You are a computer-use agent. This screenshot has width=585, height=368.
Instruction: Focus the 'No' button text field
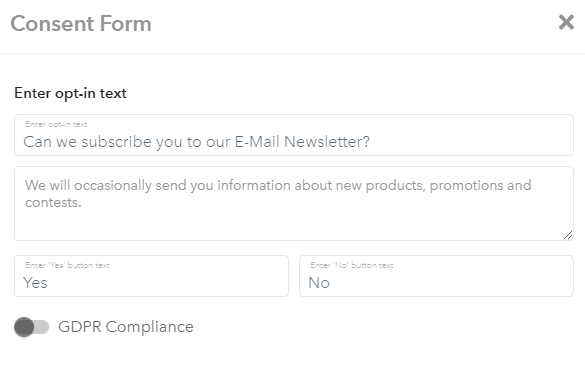coord(436,276)
